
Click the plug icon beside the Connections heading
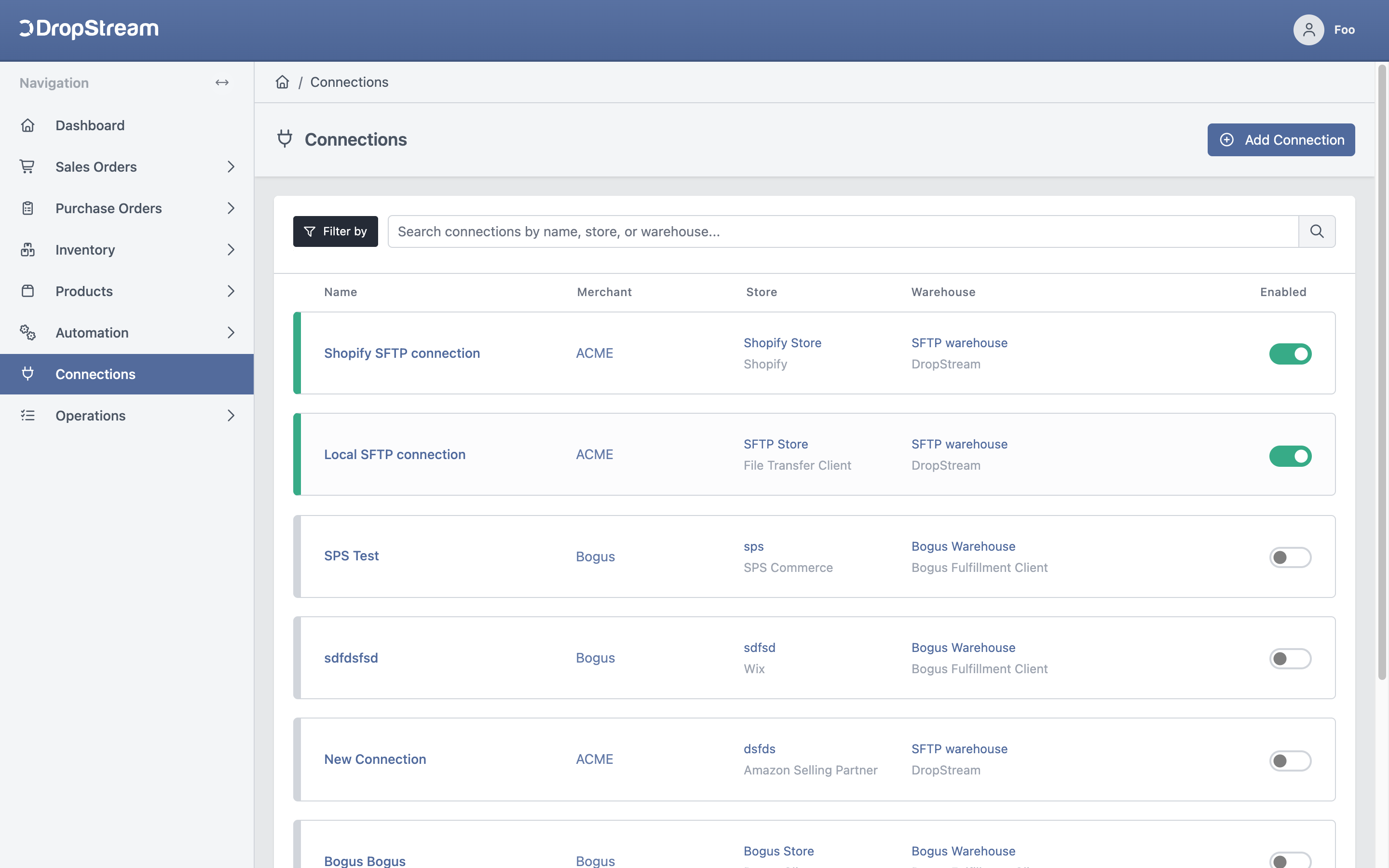(x=285, y=139)
